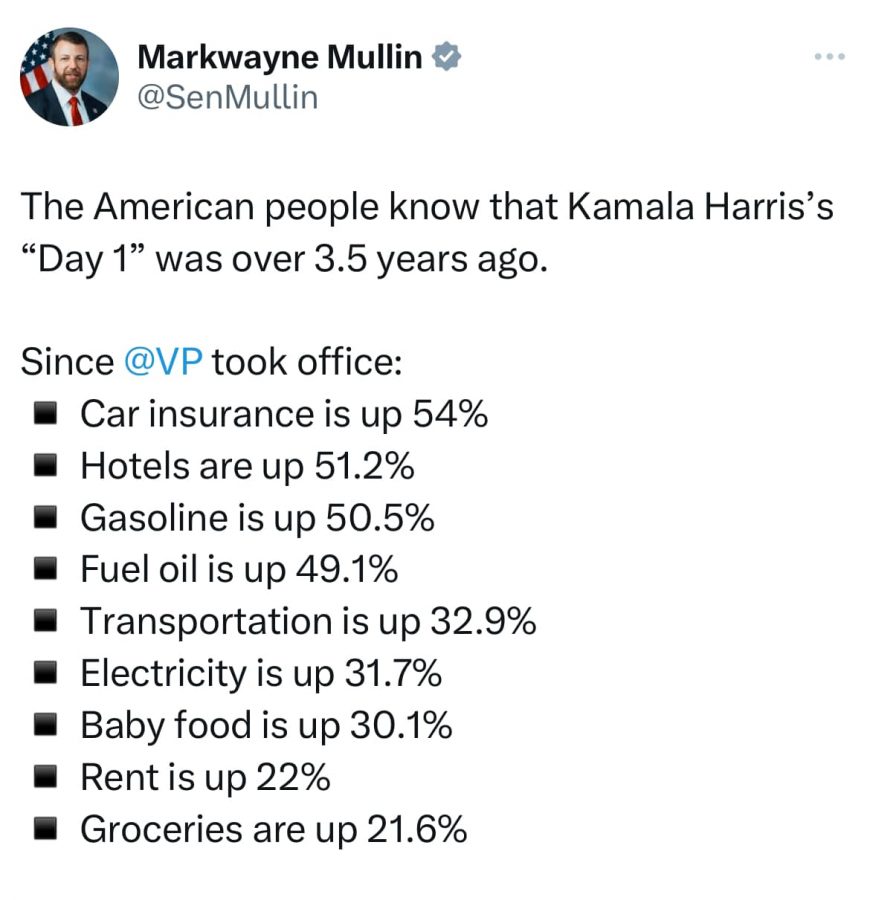
Task: Click the "Car insurance is up 54%" line
Action: coord(284,414)
